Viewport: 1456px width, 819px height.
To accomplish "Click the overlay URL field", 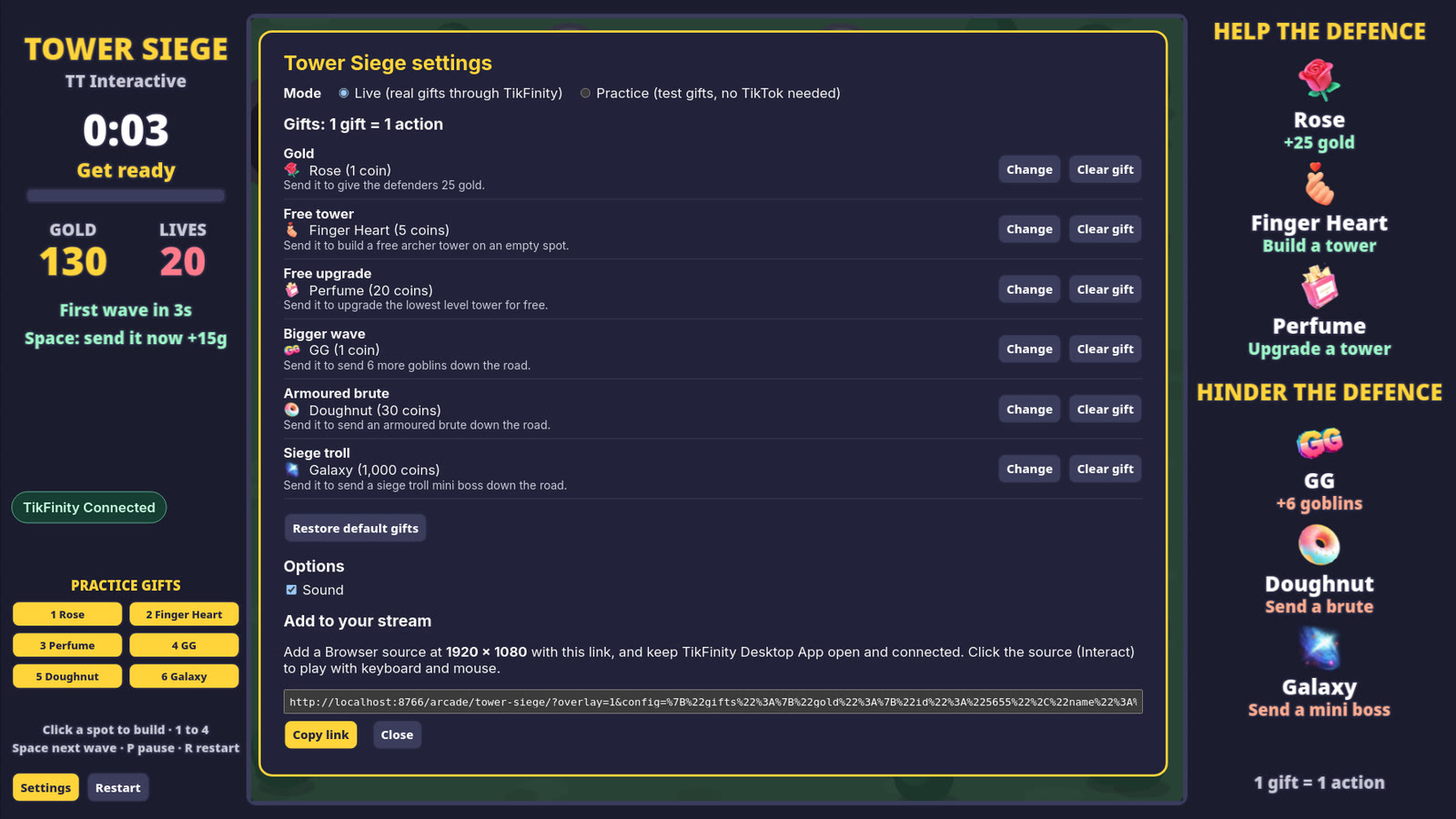I will pos(713,702).
